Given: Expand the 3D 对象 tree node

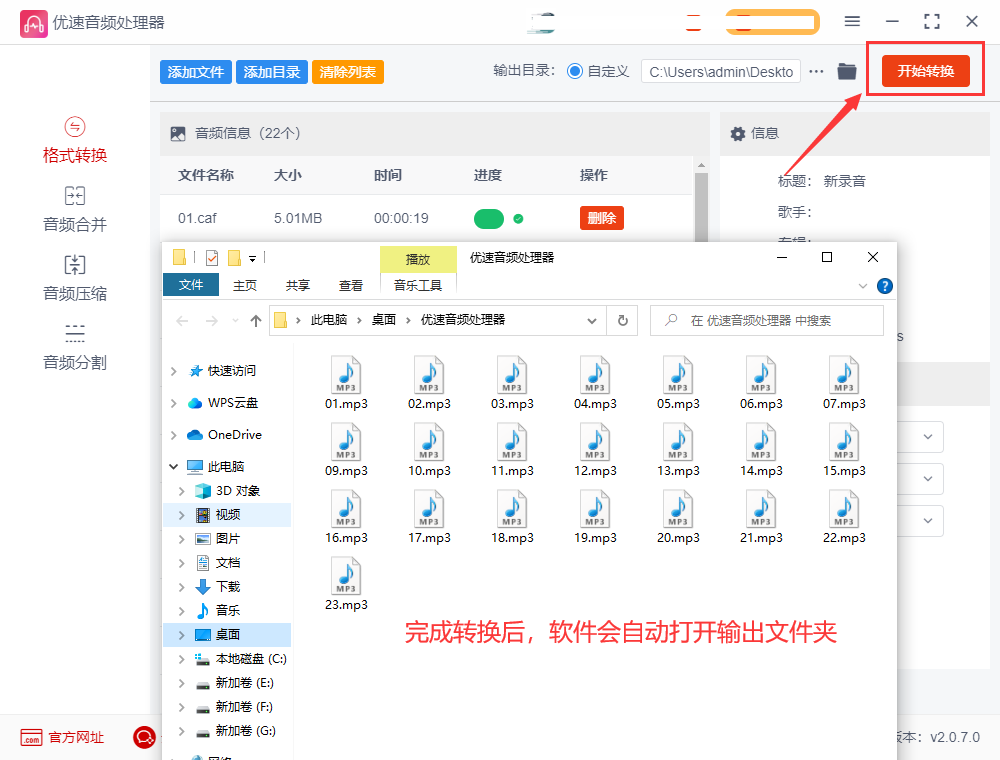Looking at the screenshot, I should click(182, 491).
